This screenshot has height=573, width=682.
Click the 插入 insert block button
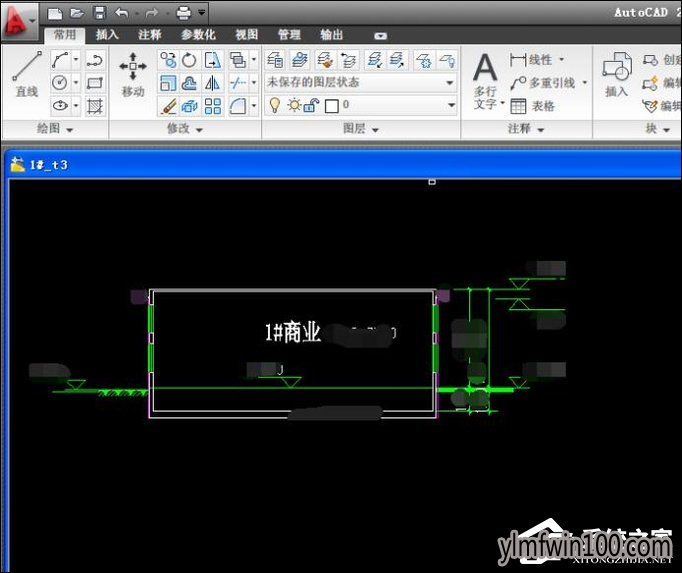point(617,74)
